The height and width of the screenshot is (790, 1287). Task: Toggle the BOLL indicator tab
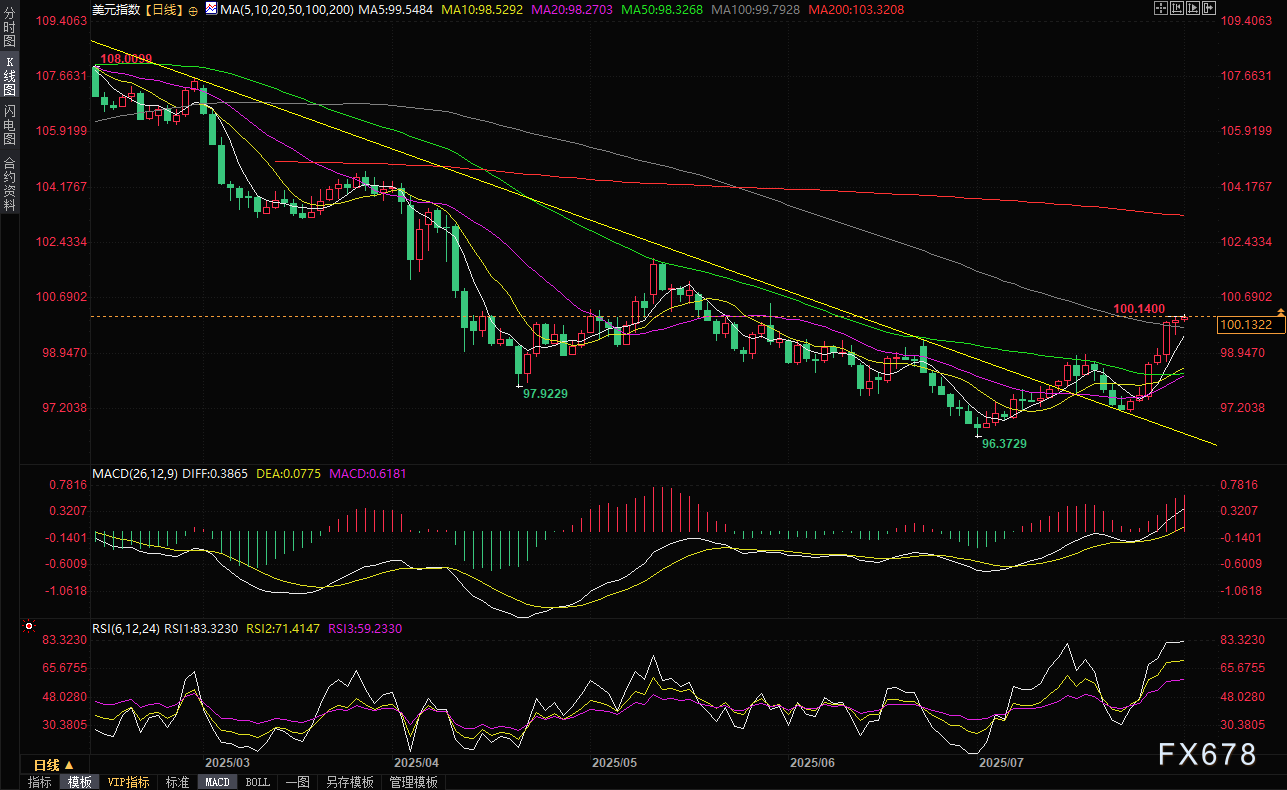click(x=257, y=782)
